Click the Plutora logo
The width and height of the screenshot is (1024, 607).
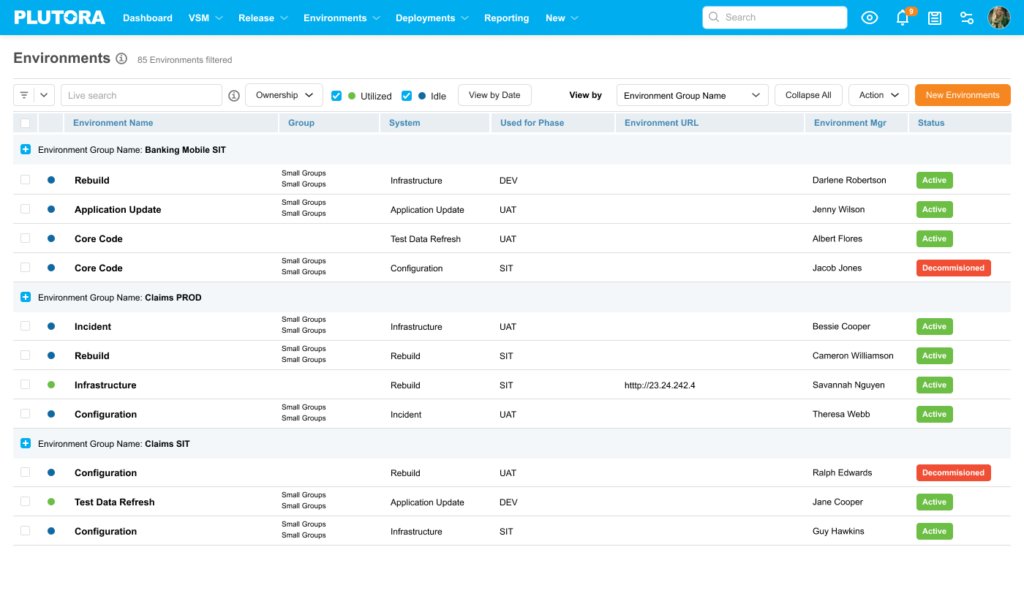pyautogui.click(x=59, y=18)
